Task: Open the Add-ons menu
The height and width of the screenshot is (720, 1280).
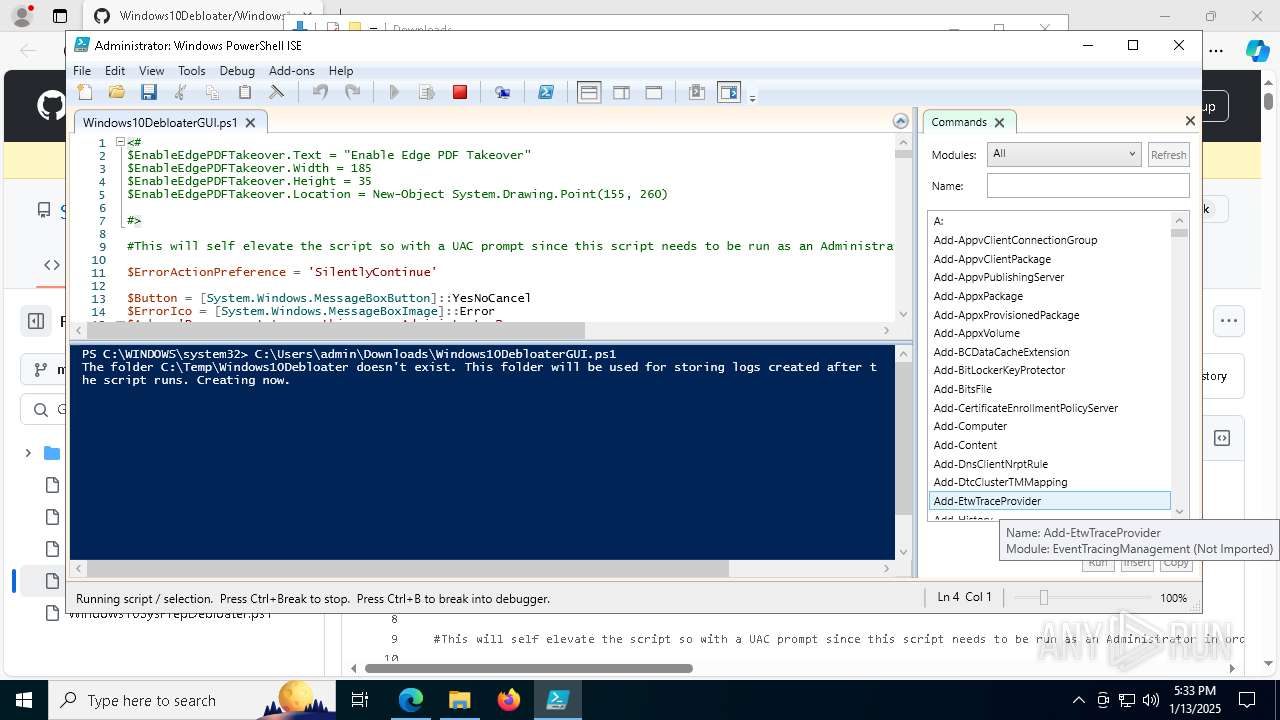Action: coord(292,71)
